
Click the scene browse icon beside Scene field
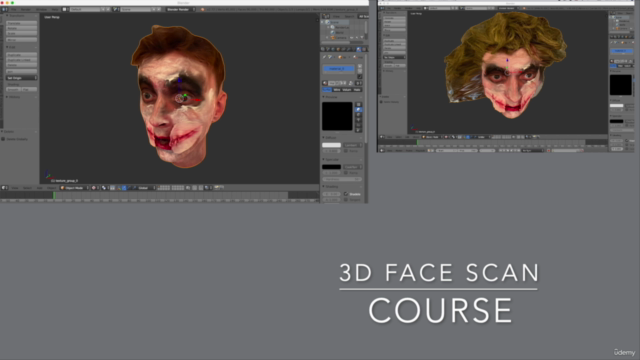[x=116, y=9]
